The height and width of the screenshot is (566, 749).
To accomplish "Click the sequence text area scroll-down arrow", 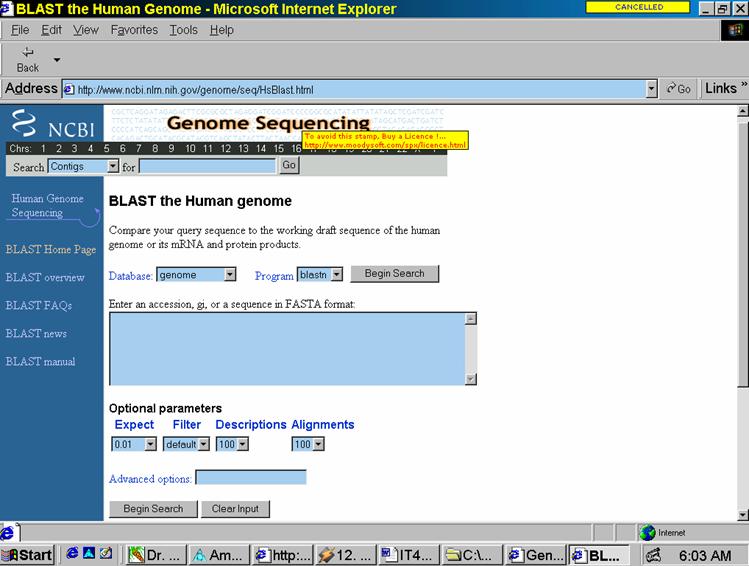I will point(471,379).
